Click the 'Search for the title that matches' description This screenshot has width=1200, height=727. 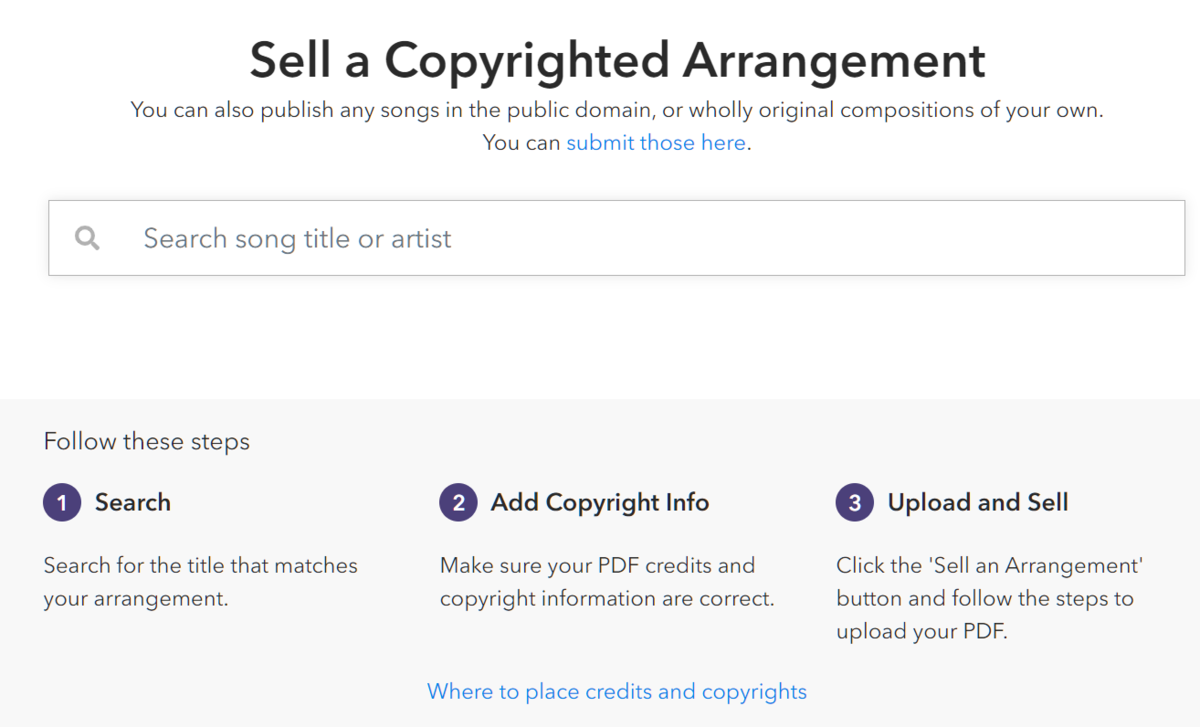pyautogui.click(x=200, y=565)
